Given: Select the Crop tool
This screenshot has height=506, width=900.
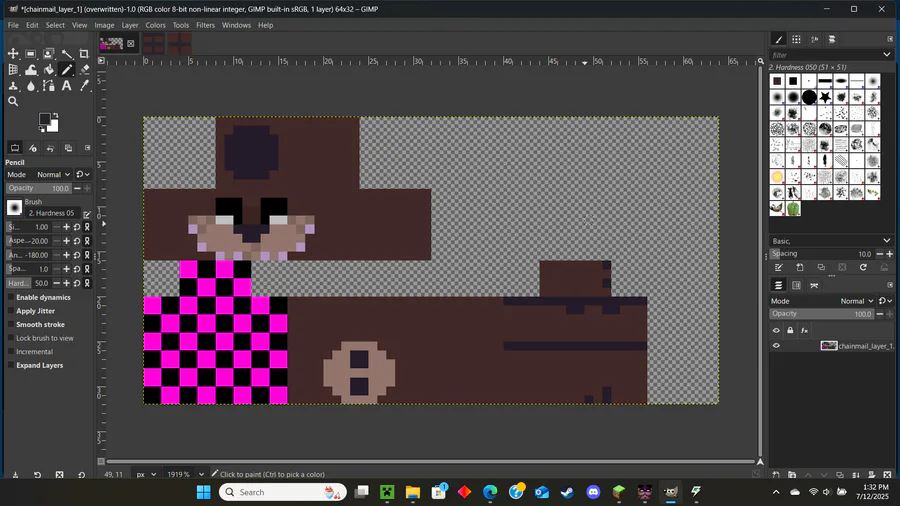Looking at the screenshot, I should (84, 54).
